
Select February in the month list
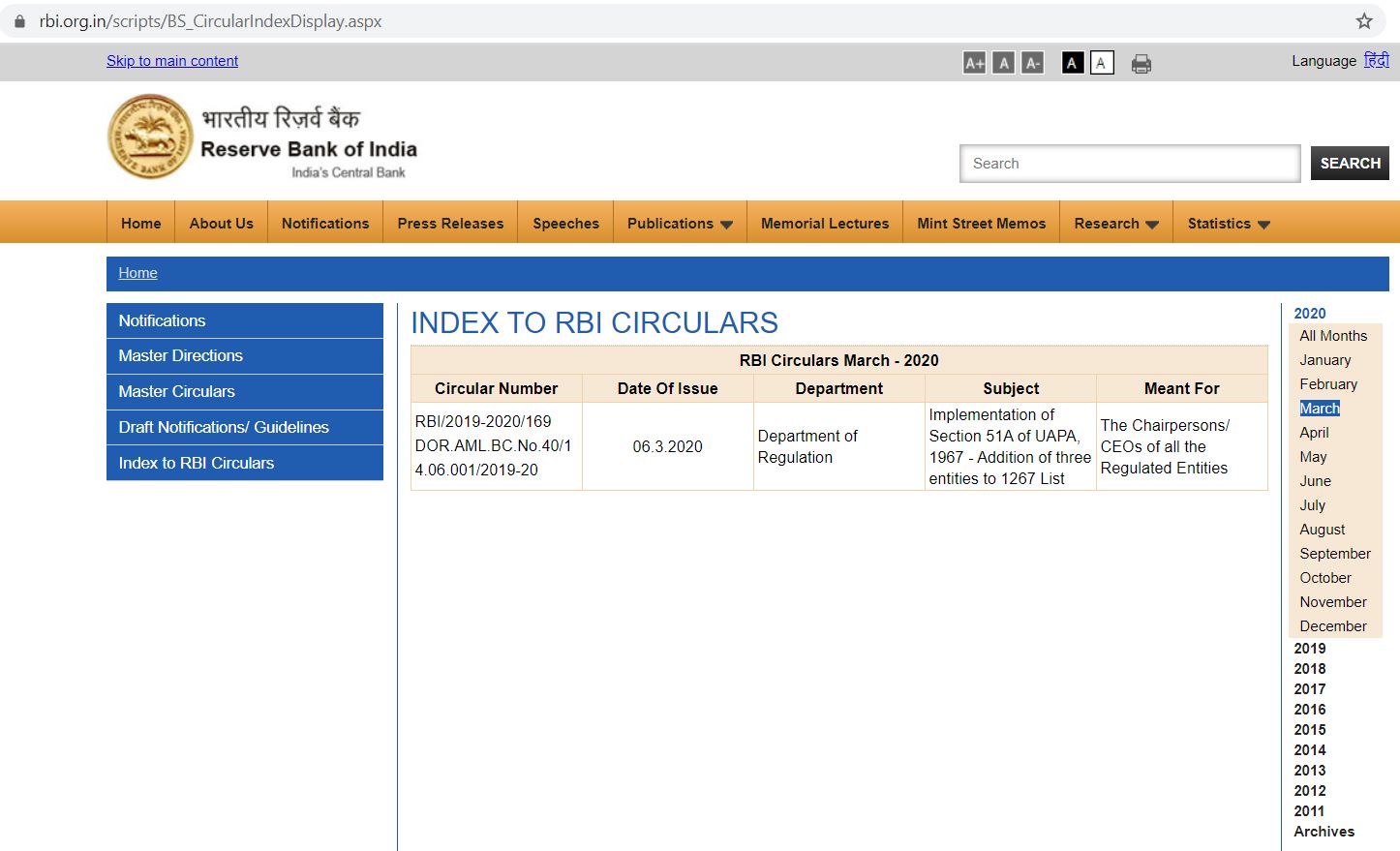(x=1328, y=384)
